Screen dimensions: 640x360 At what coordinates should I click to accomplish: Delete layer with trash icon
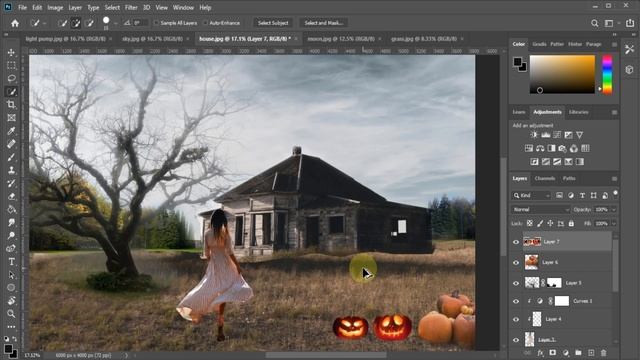click(x=604, y=353)
